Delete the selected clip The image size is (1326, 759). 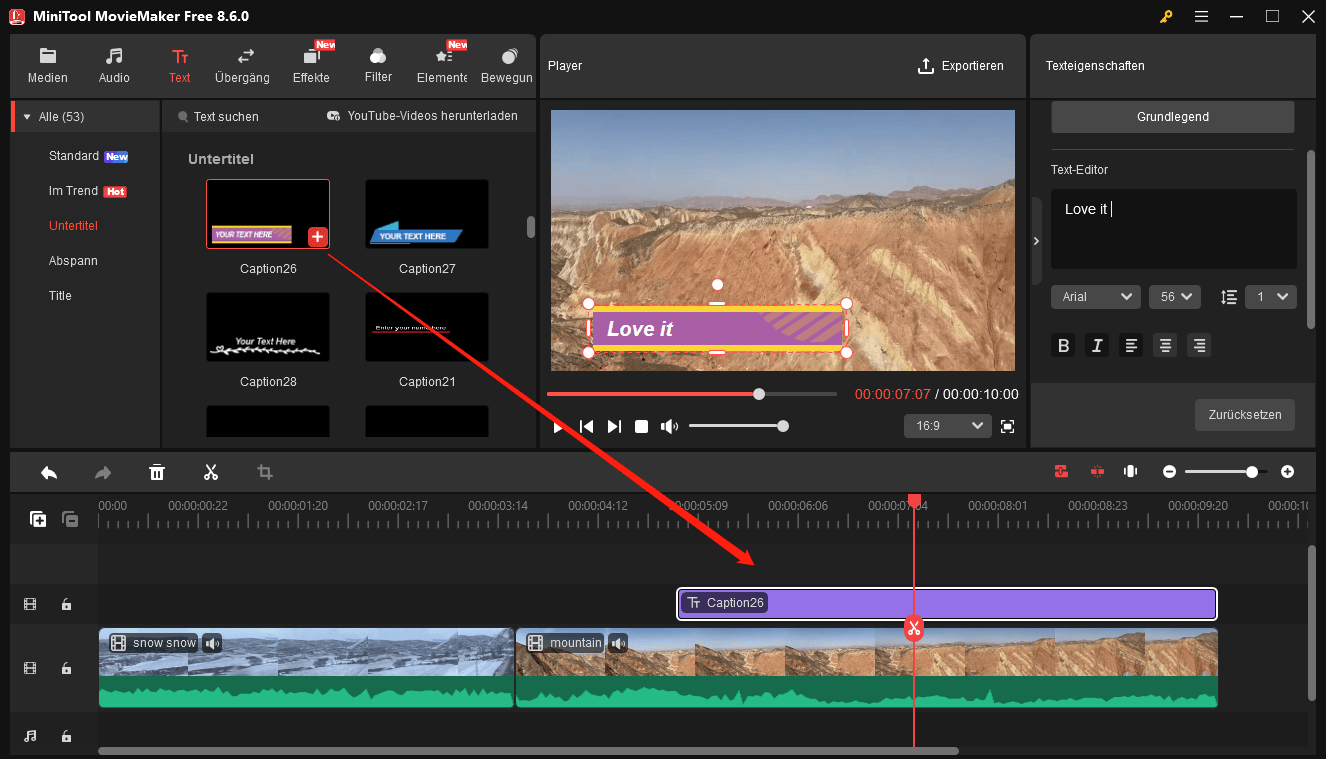(157, 471)
